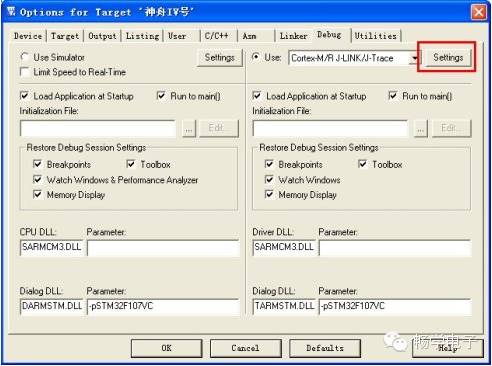Click driver Edit button
The width and height of the screenshot is (492, 366).
451,128
